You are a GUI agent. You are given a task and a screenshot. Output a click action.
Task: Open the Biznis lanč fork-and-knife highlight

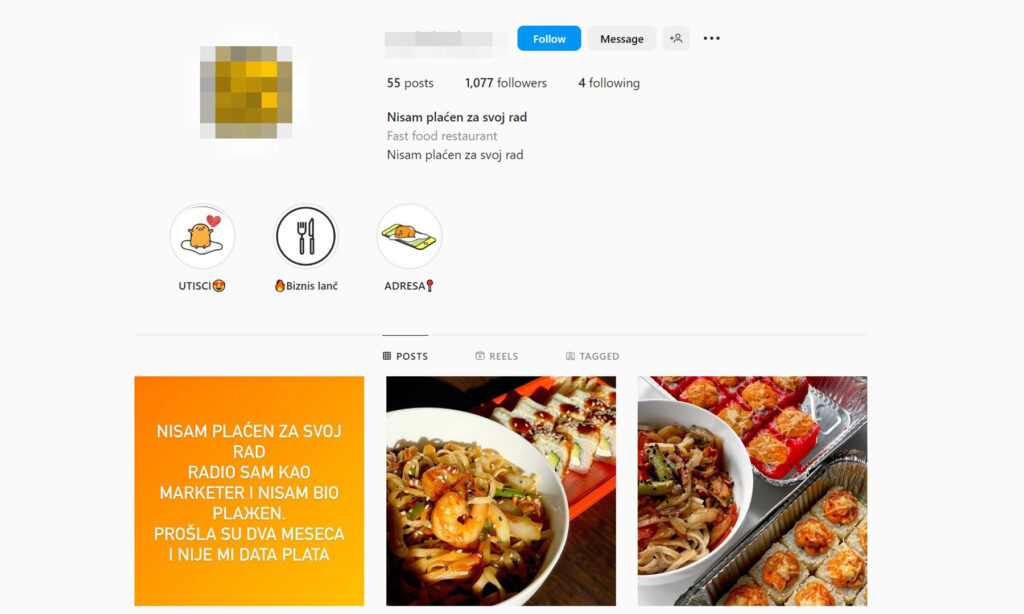point(306,236)
